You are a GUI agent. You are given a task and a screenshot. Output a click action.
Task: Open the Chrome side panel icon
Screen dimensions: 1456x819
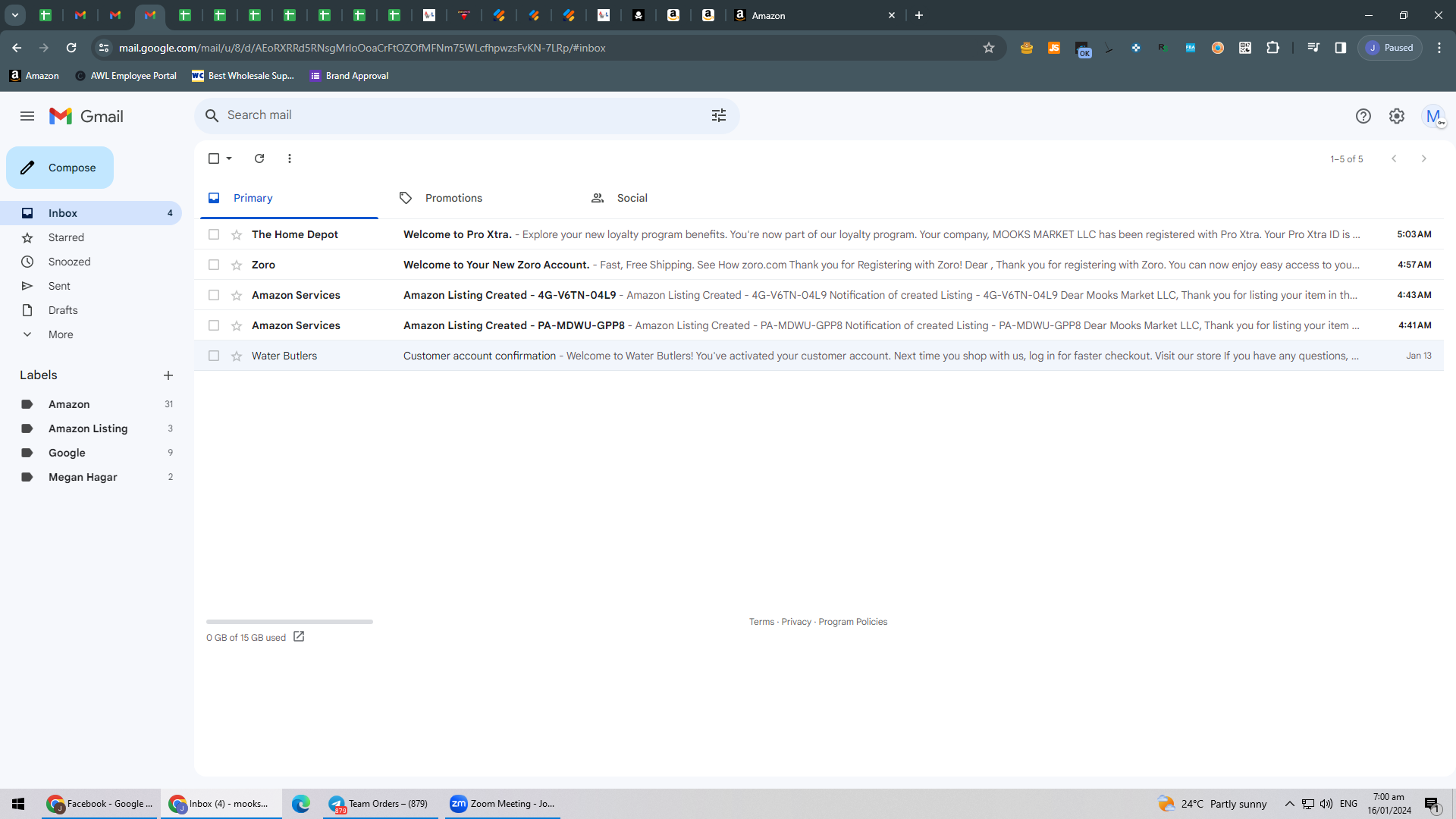pyautogui.click(x=1341, y=48)
